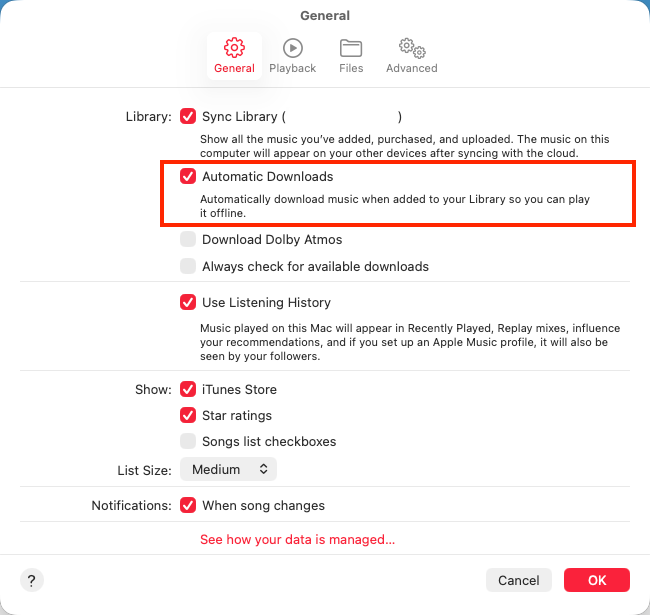Open the General preferences tab

234,56
